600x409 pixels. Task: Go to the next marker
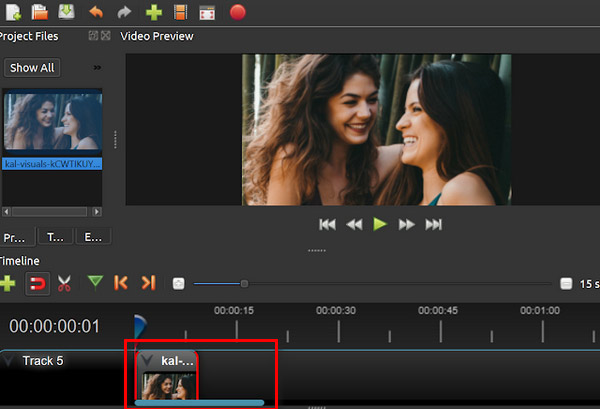pyautogui.click(x=148, y=283)
